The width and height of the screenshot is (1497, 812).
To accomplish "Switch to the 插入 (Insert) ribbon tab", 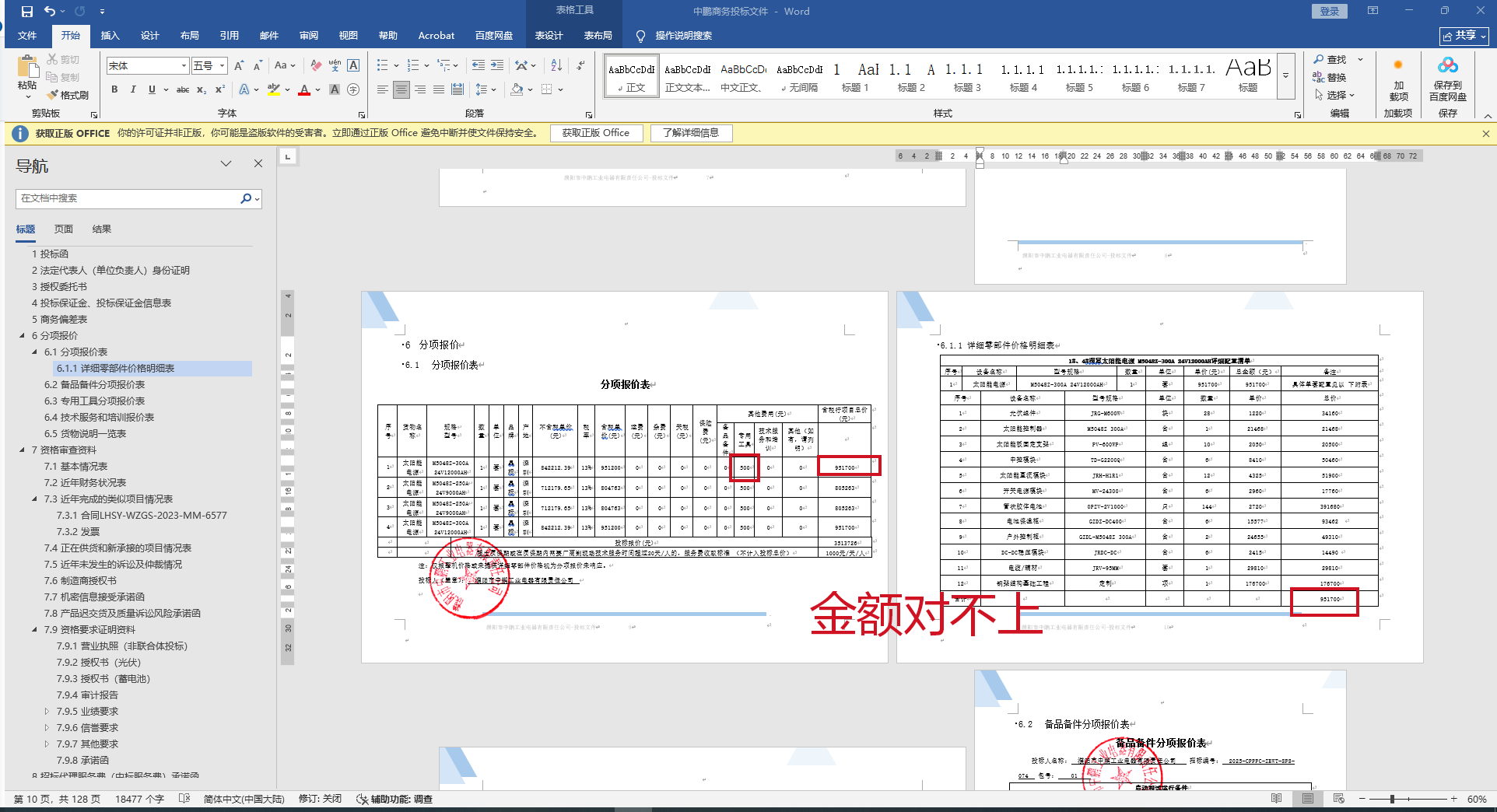I will click(110, 36).
